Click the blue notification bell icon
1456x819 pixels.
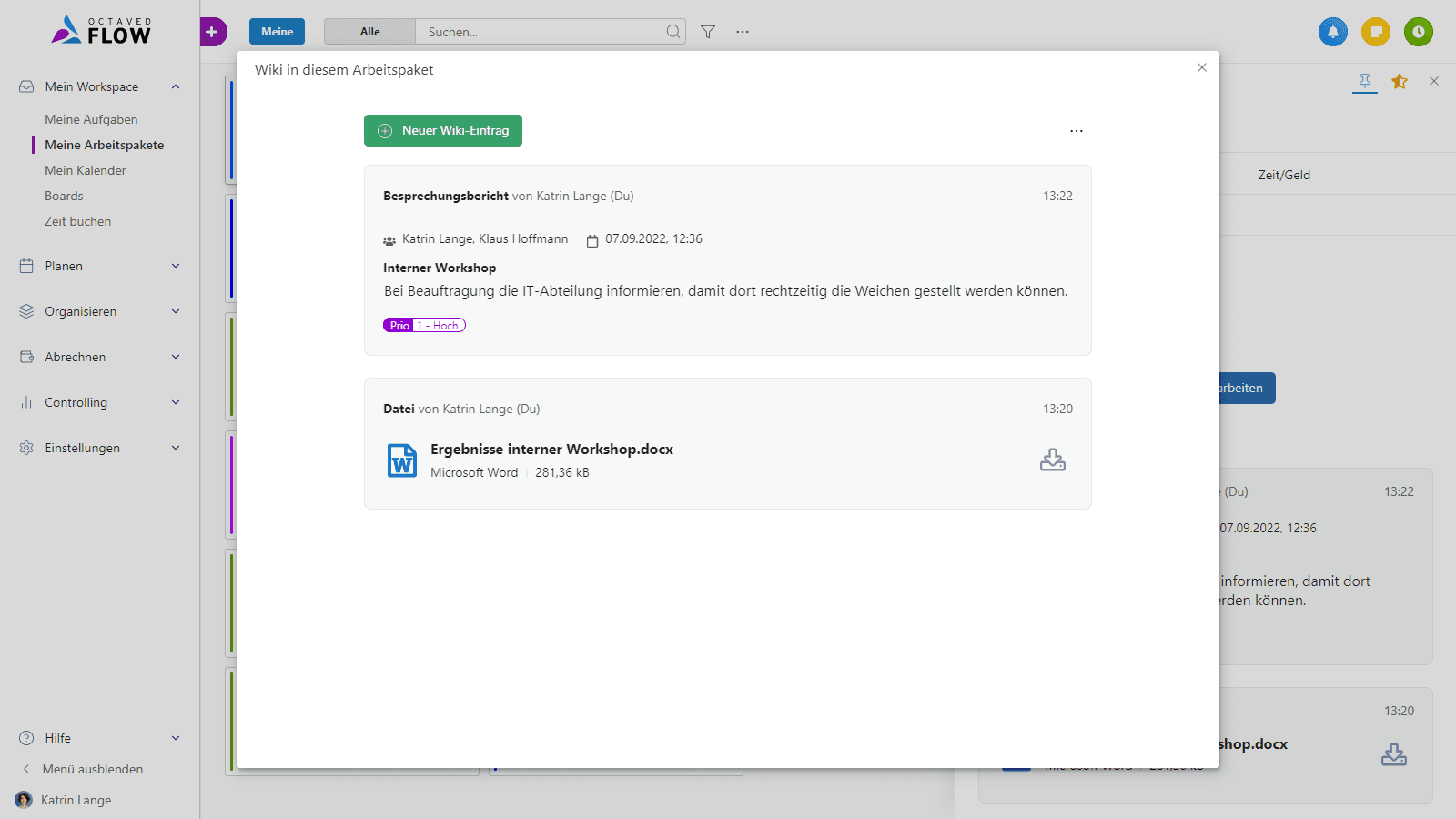[x=1332, y=32]
